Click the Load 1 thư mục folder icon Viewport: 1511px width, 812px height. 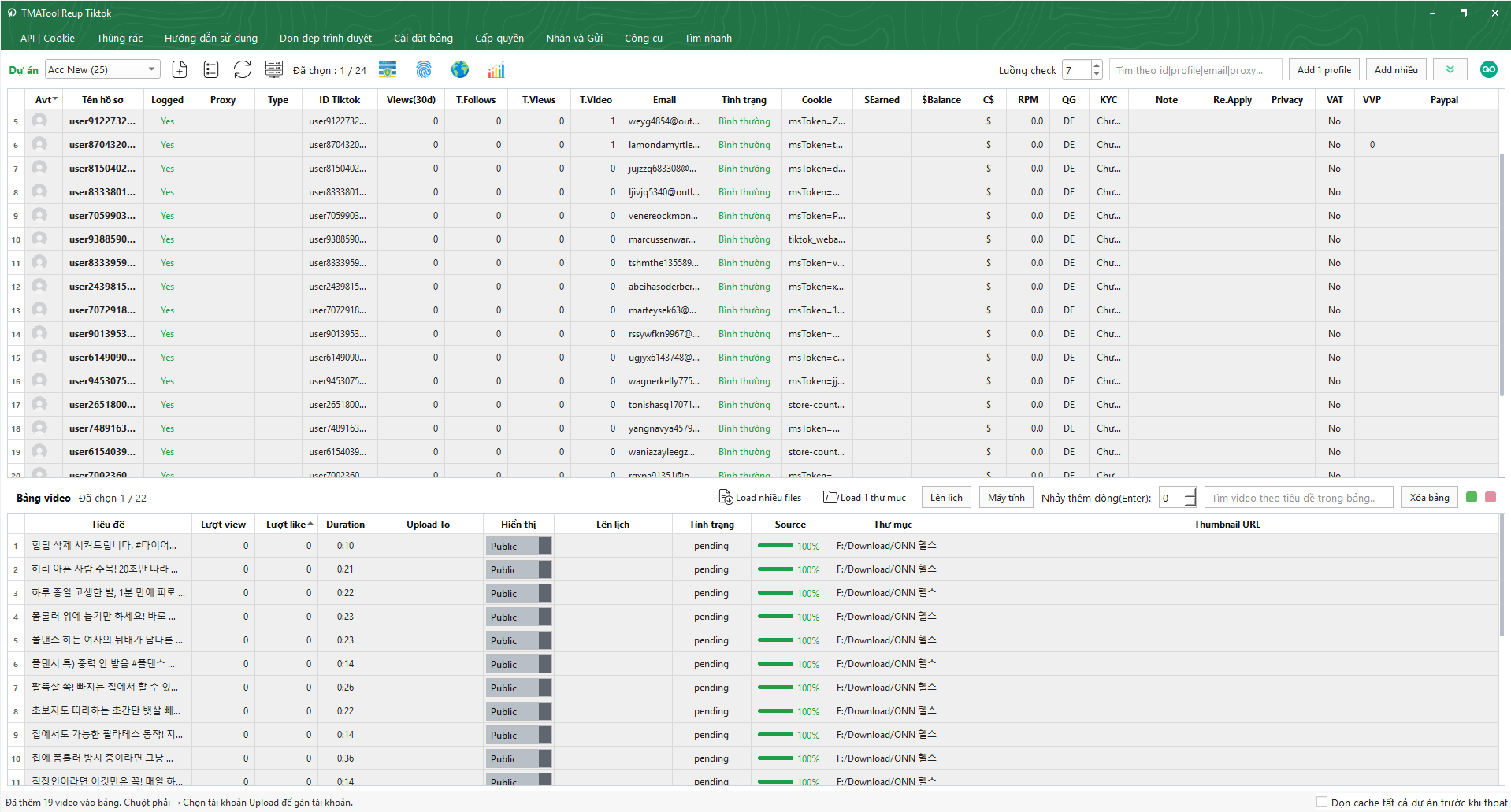pyautogui.click(x=830, y=497)
